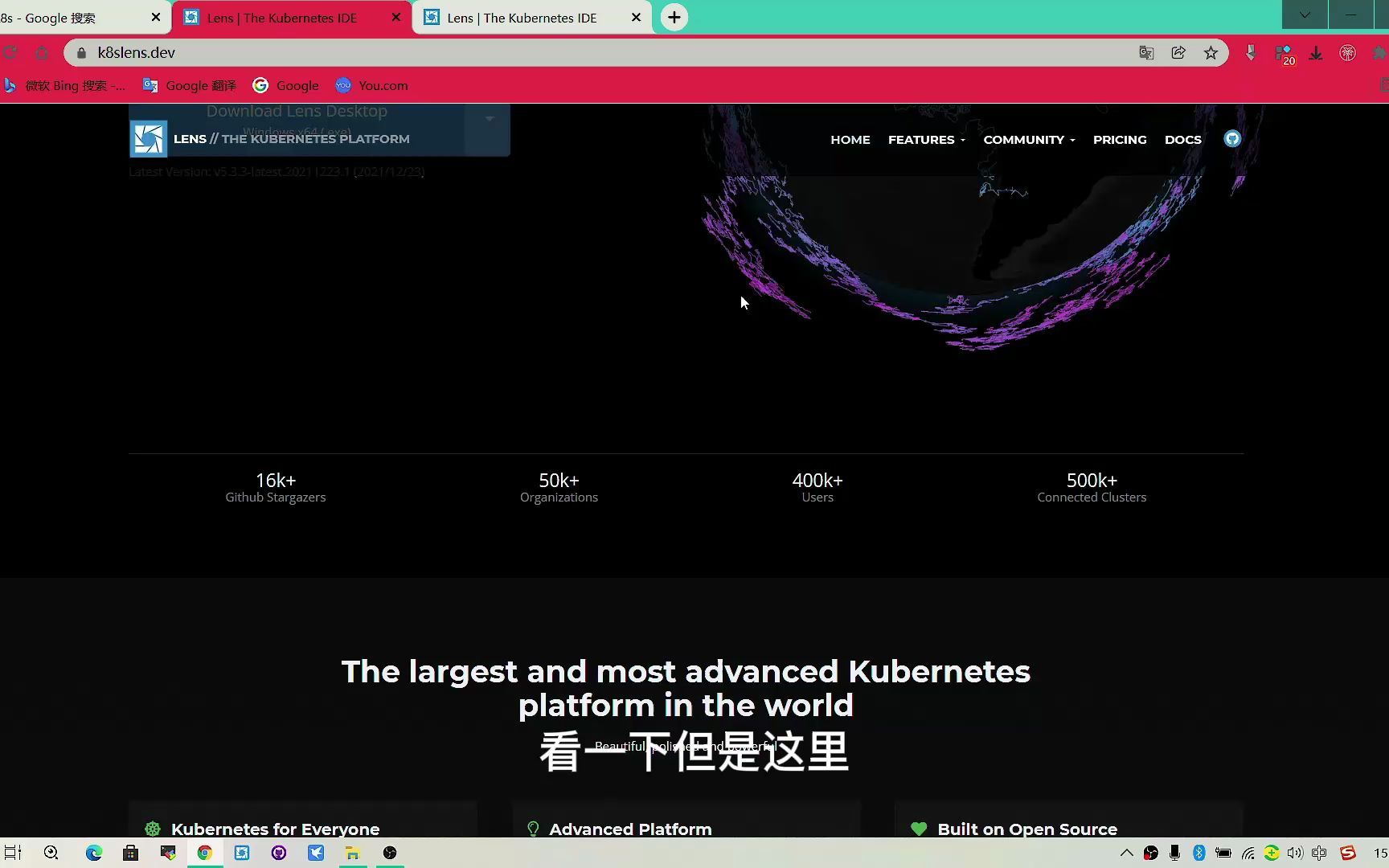Switch to the second Lens Kubernetes IDE tab
1389x868 pixels.
click(522, 18)
